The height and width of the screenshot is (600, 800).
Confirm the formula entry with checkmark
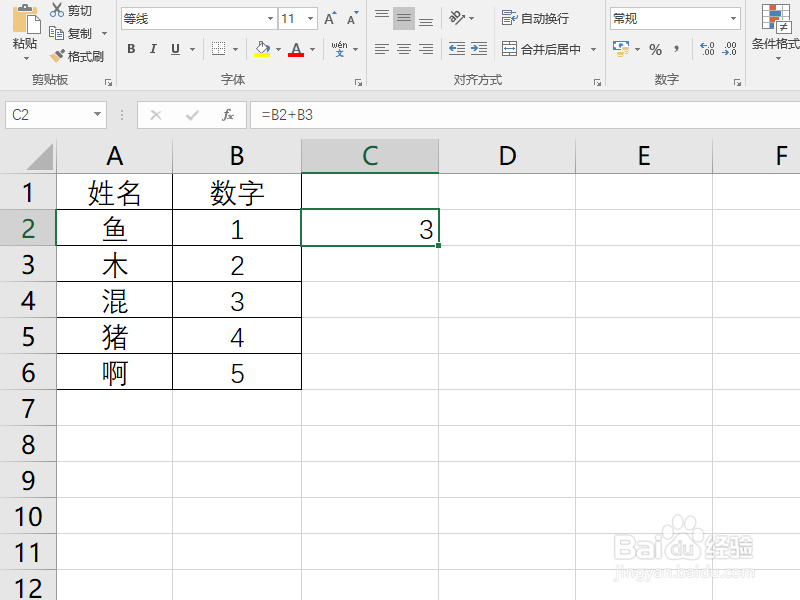[x=192, y=115]
